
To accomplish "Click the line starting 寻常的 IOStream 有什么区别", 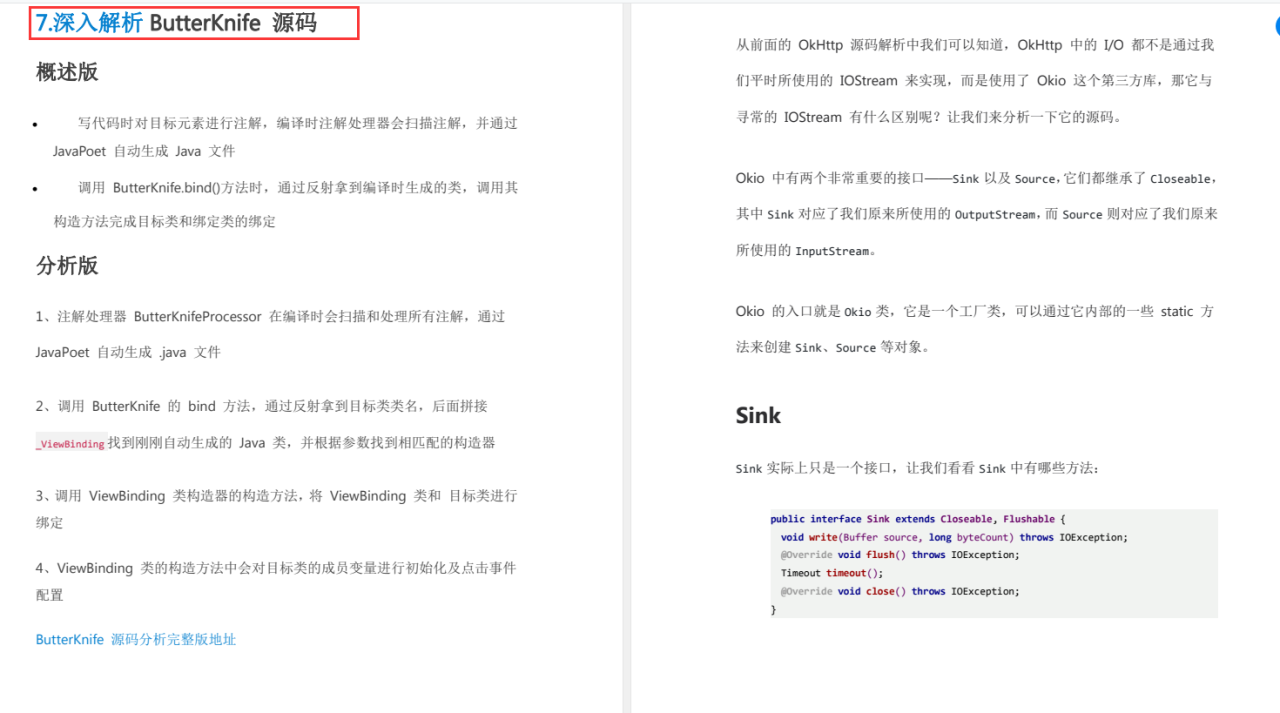I will coord(929,117).
